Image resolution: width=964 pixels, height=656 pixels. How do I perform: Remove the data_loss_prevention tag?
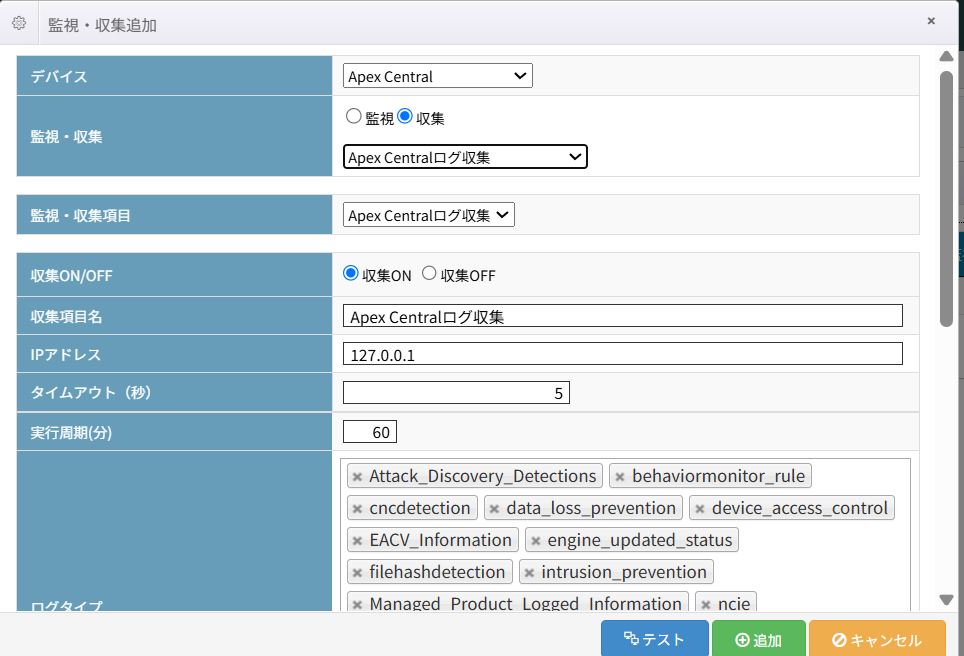494,508
